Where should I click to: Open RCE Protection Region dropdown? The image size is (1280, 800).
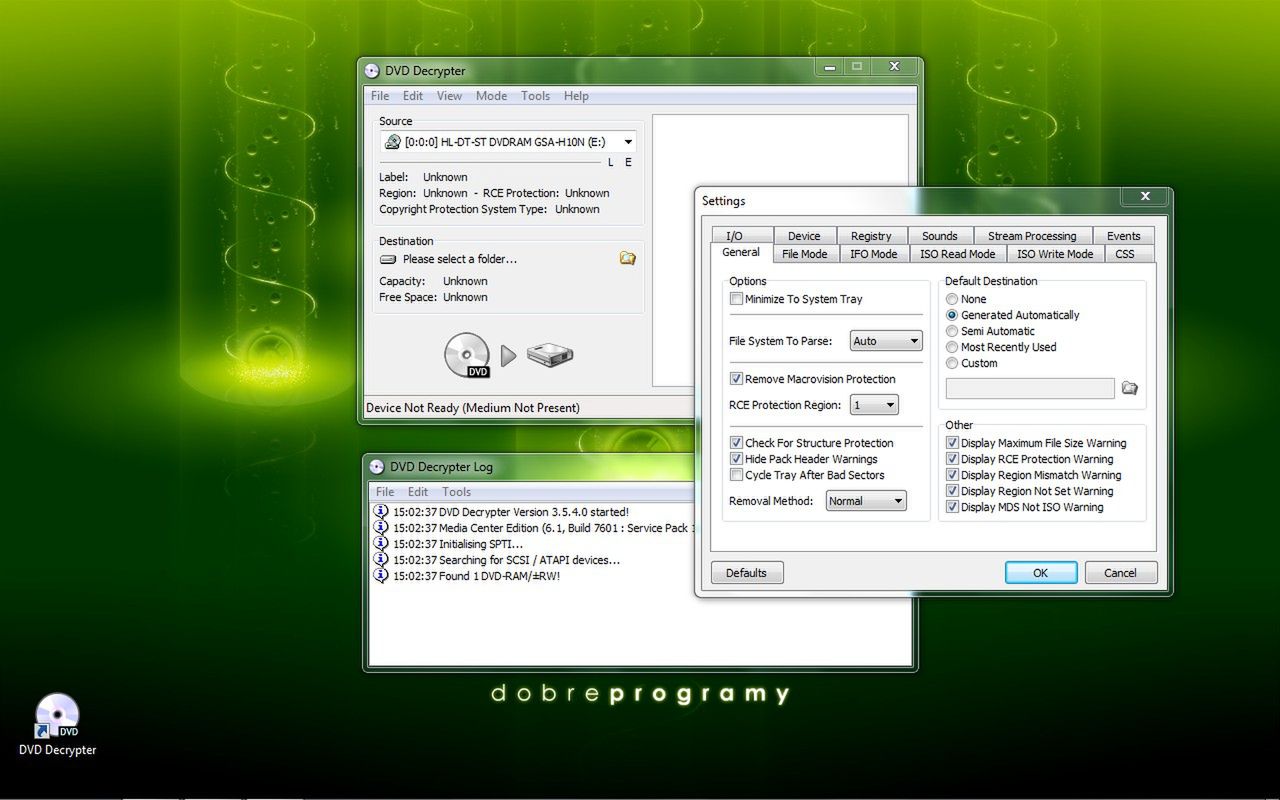tap(874, 405)
